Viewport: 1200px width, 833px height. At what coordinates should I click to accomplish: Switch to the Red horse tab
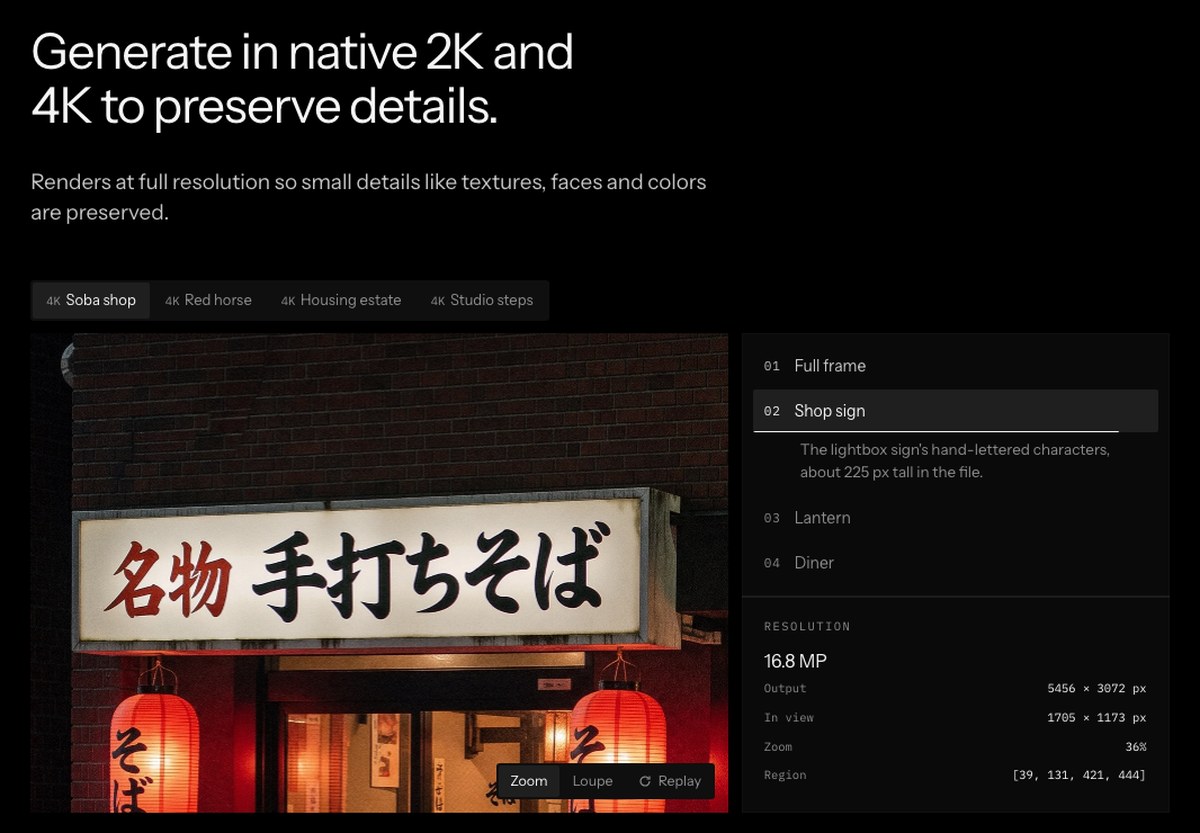208,300
